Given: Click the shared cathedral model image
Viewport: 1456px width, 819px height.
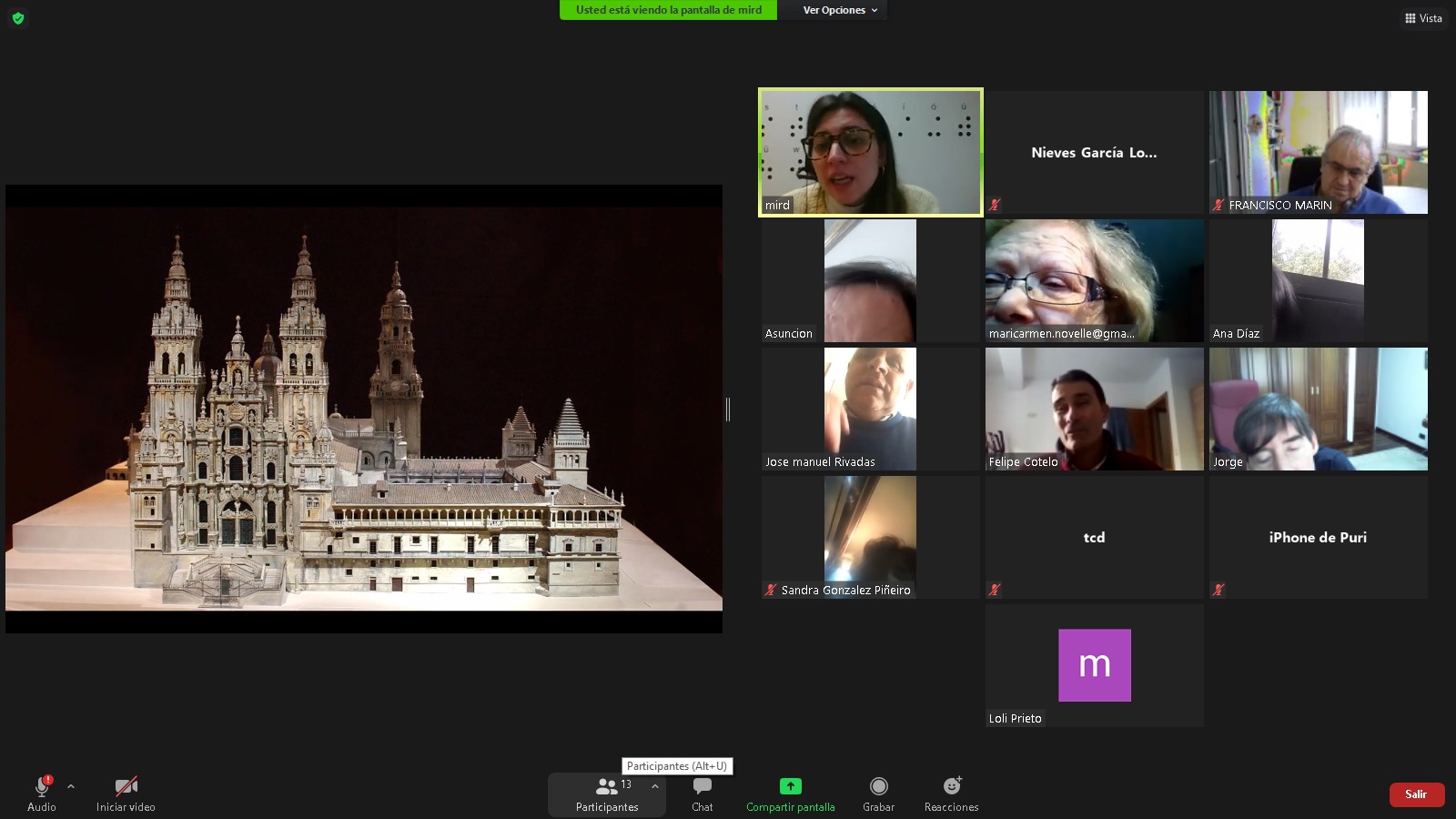Looking at the screenshot, I should 364,409.
